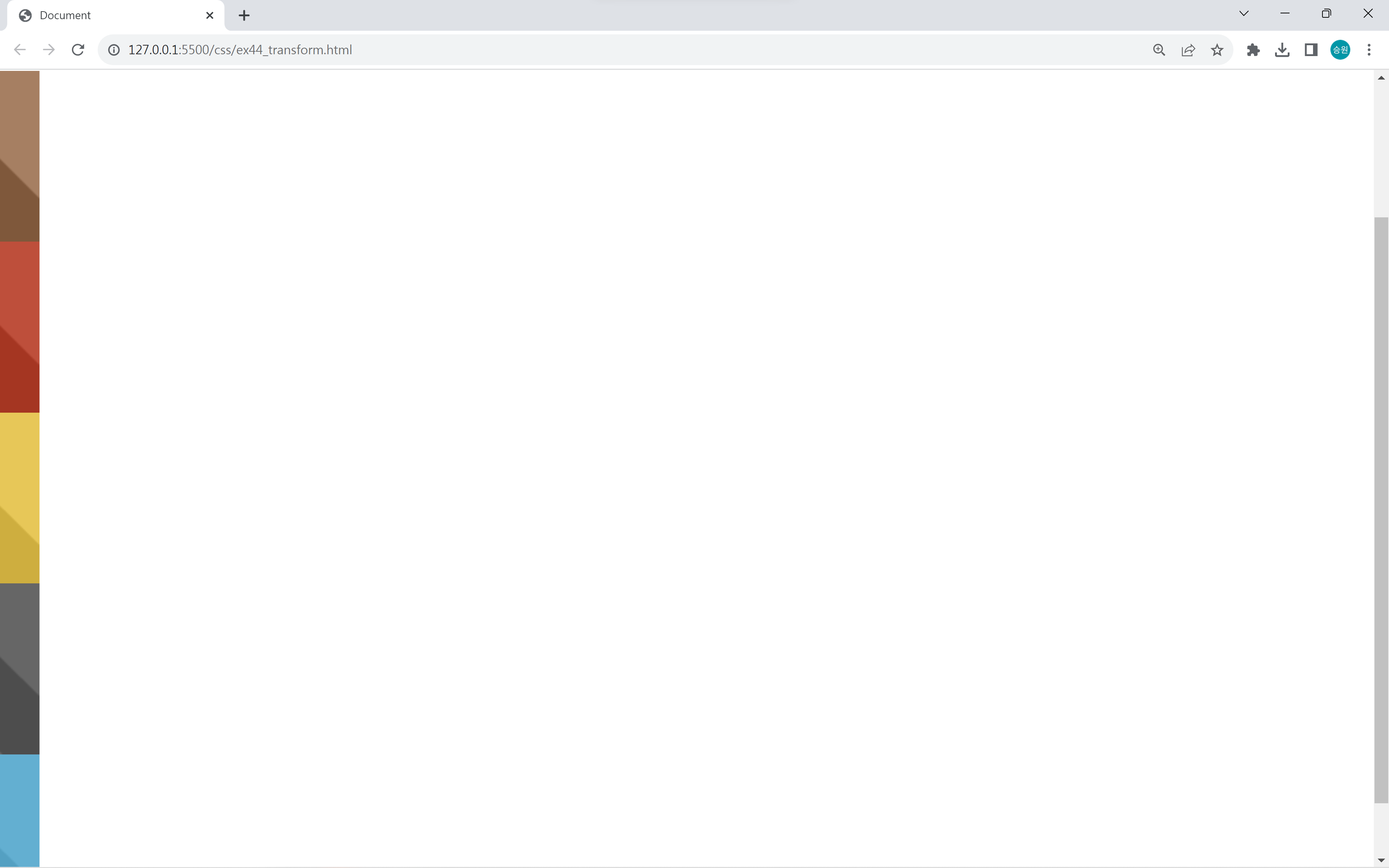
Task: Toggle the browser side panel
Action: pyautogui.click(x=1311, y=50)
